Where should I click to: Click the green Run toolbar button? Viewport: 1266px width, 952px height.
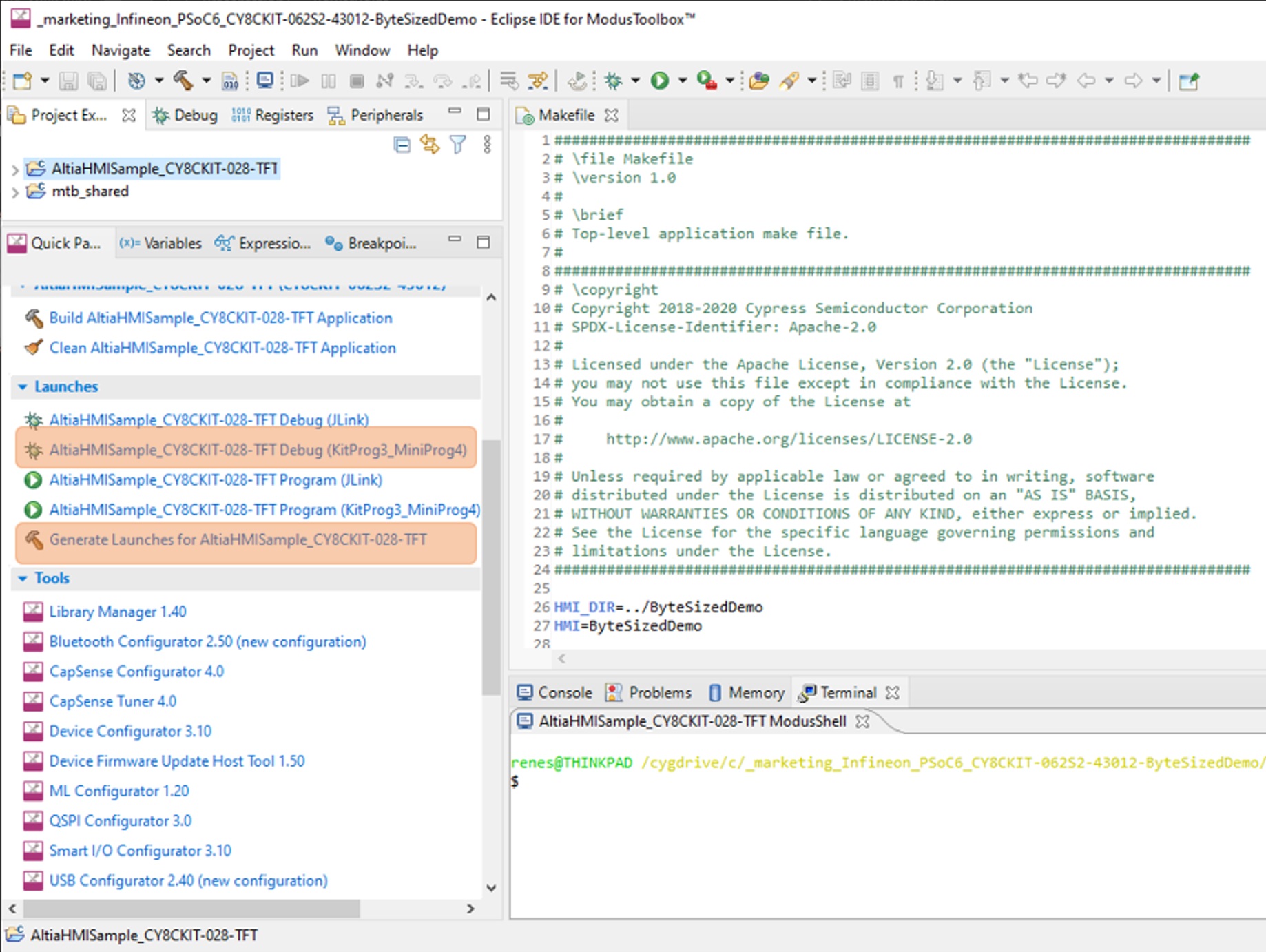coord(660,81)
